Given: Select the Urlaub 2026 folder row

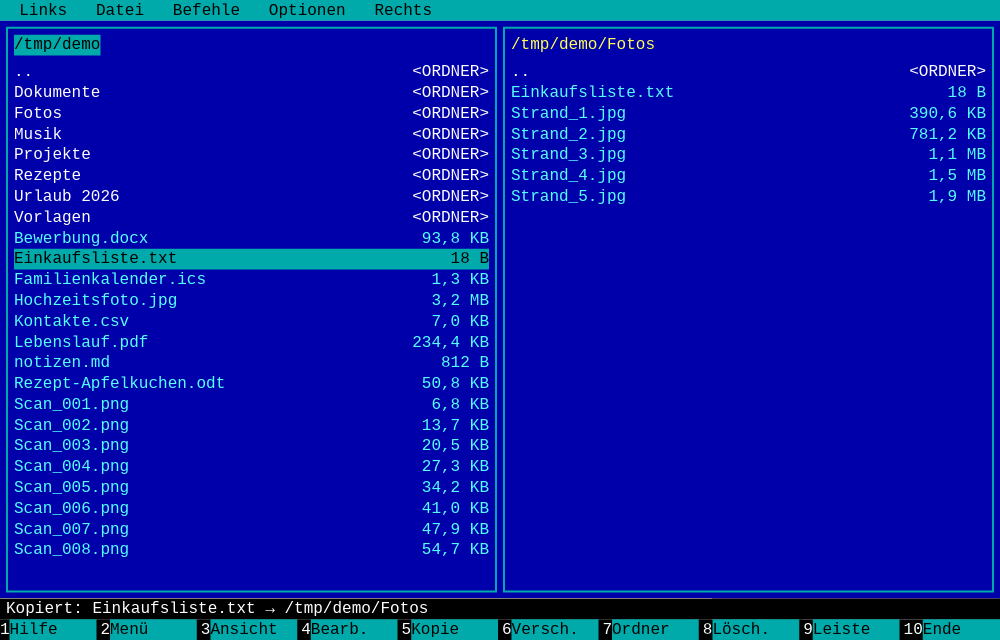Looking at the screenshot, I should point(251,196).
